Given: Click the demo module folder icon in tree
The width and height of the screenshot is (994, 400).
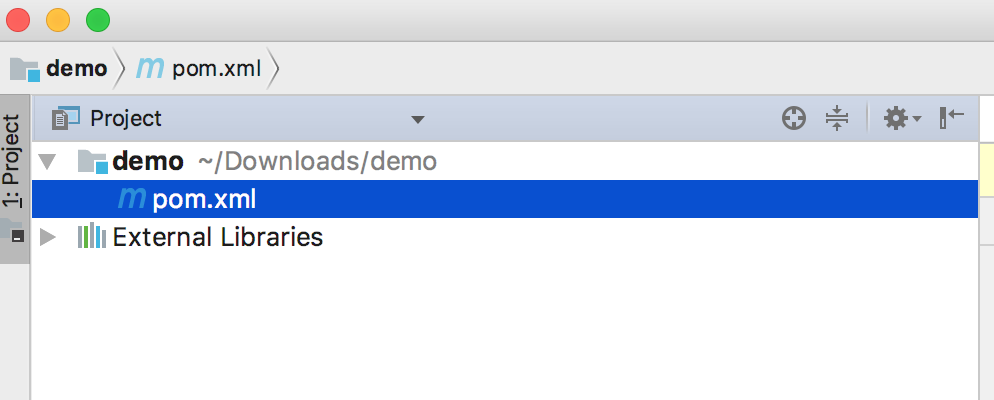Looking at the screenshot, I should [92, 161].
